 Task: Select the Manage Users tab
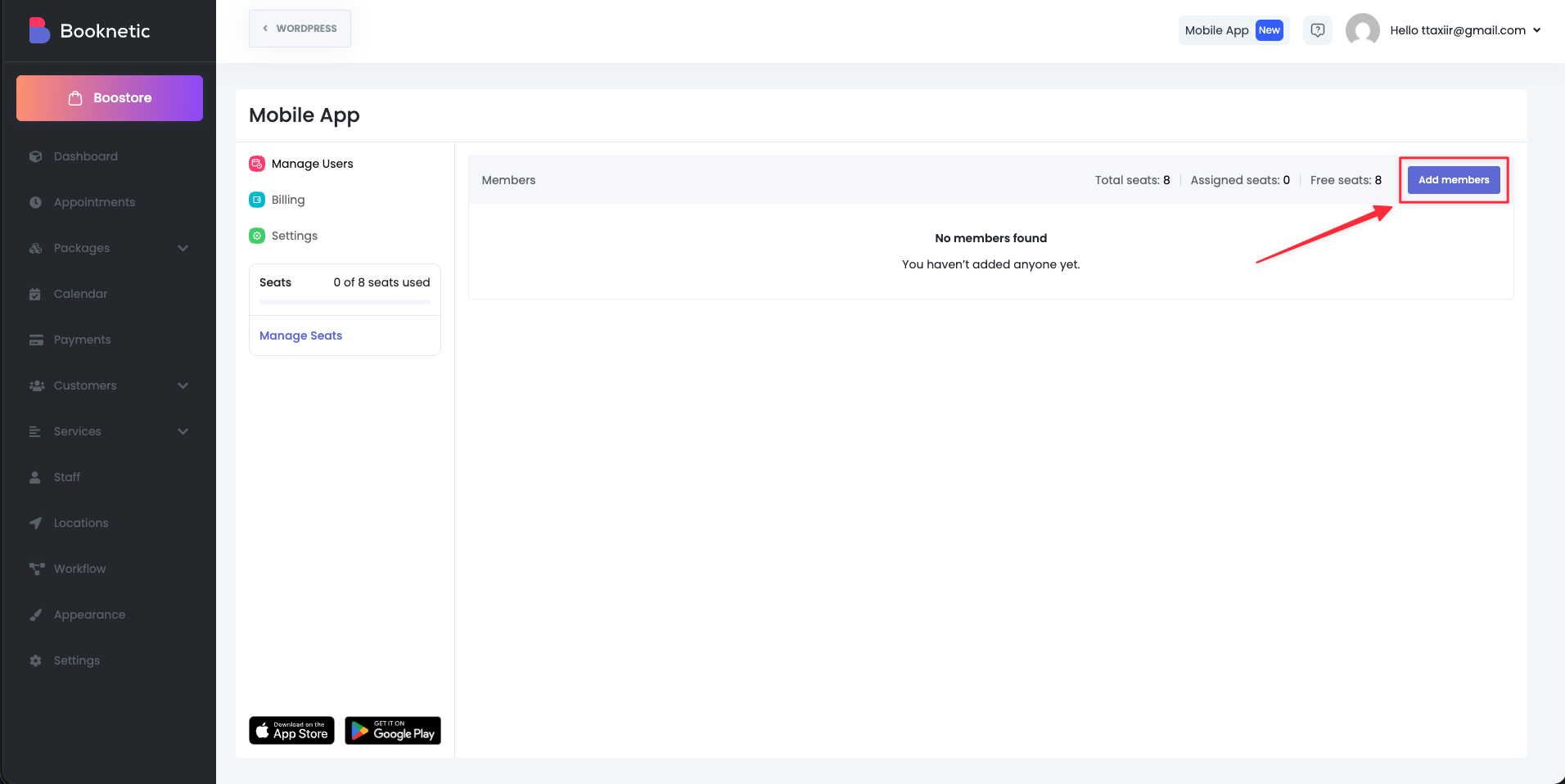click(312, 164)
